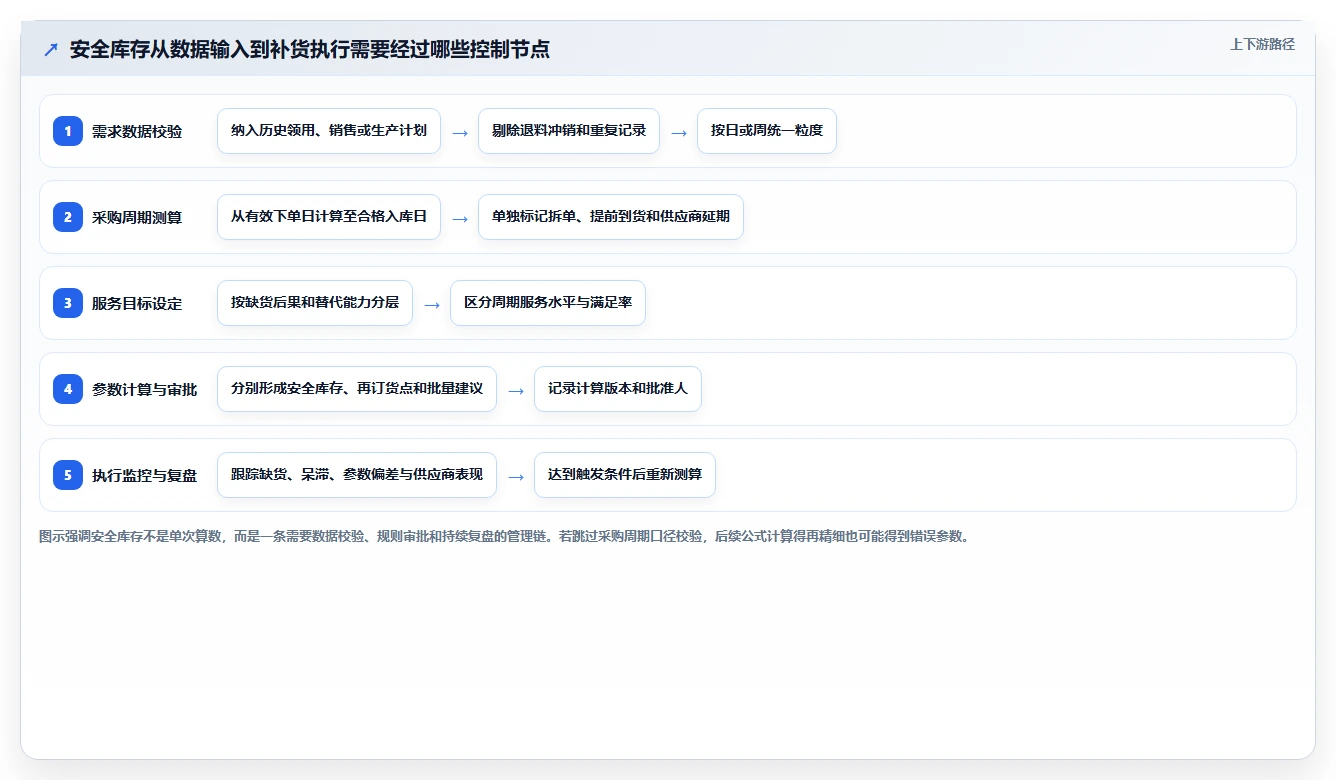Click step number badge 5
The height and width of the screenshot is (780, 1336).
pos(68,475)
